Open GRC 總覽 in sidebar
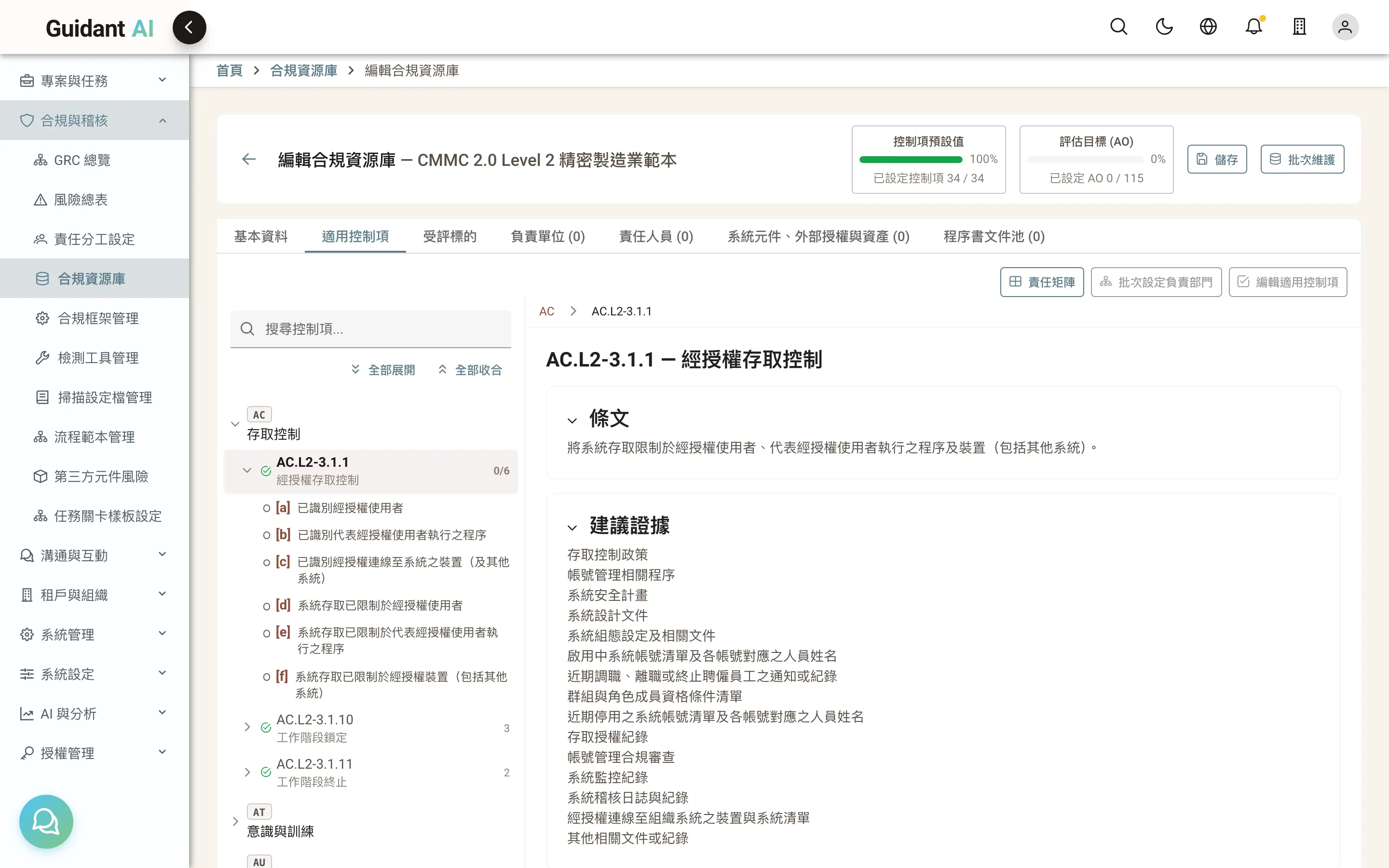This screenshot has width=1389, height=868. pos(94,160)
